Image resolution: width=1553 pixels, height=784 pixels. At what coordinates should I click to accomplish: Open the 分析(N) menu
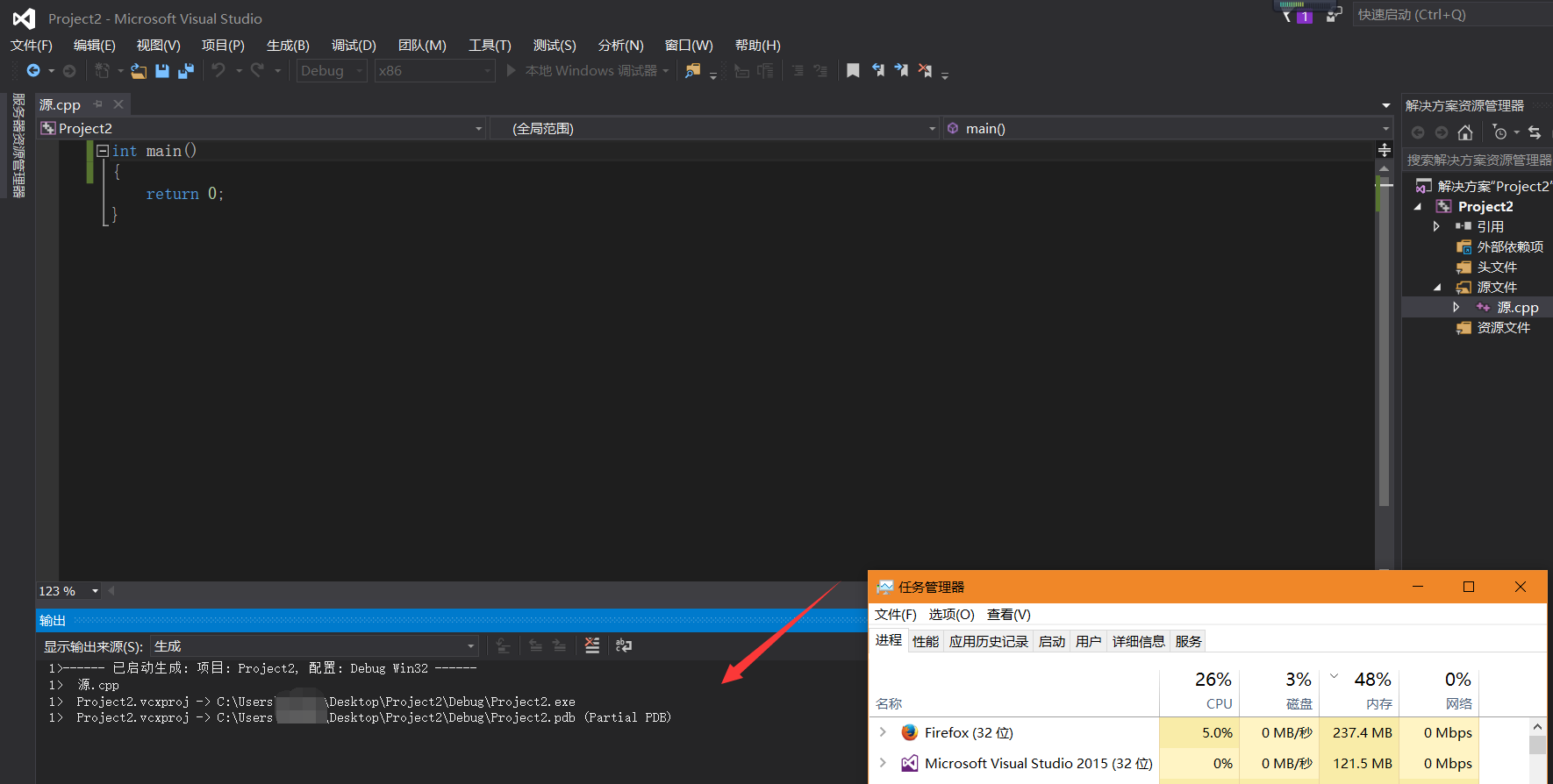pos(620,45)
